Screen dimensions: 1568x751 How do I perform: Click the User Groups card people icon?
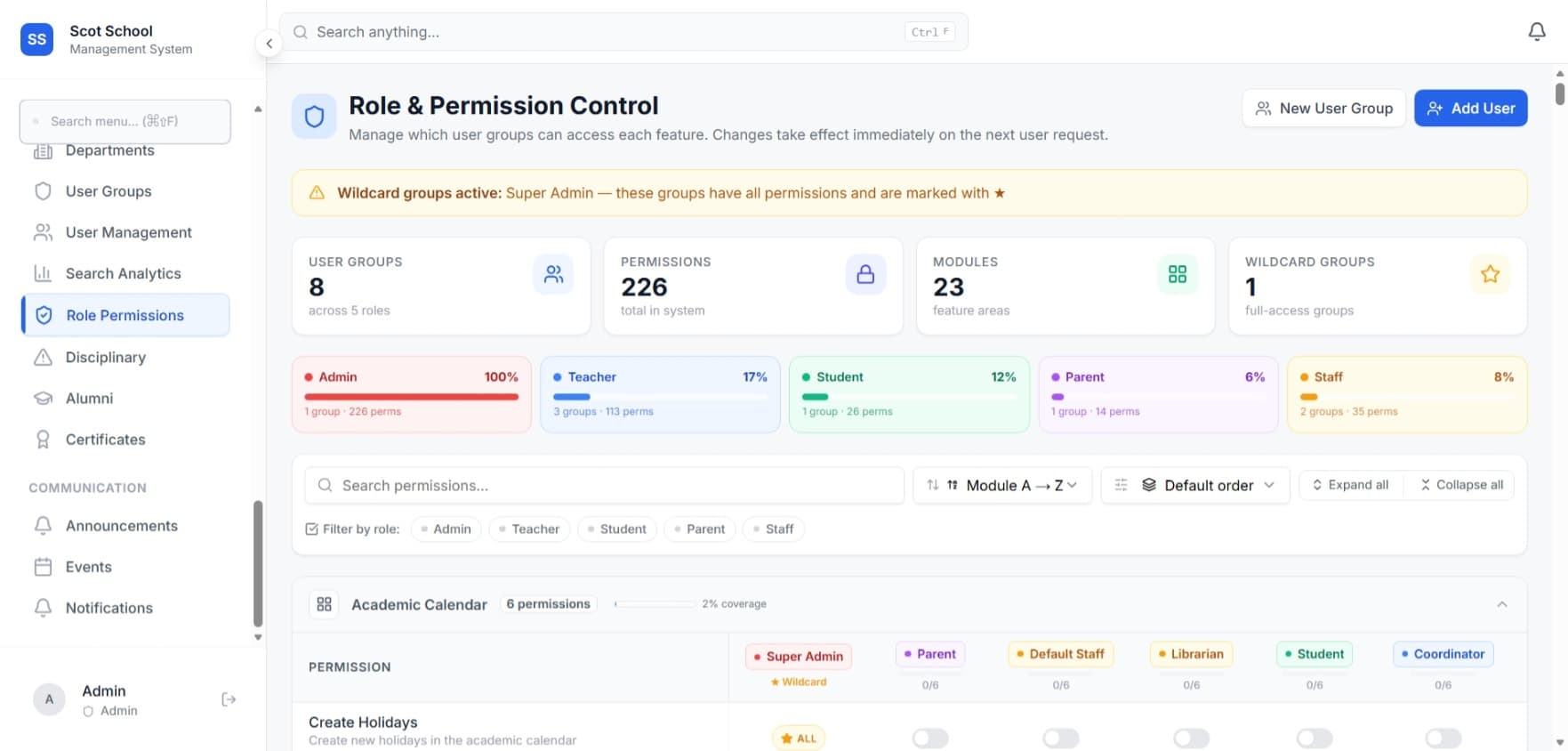(553, 274)
